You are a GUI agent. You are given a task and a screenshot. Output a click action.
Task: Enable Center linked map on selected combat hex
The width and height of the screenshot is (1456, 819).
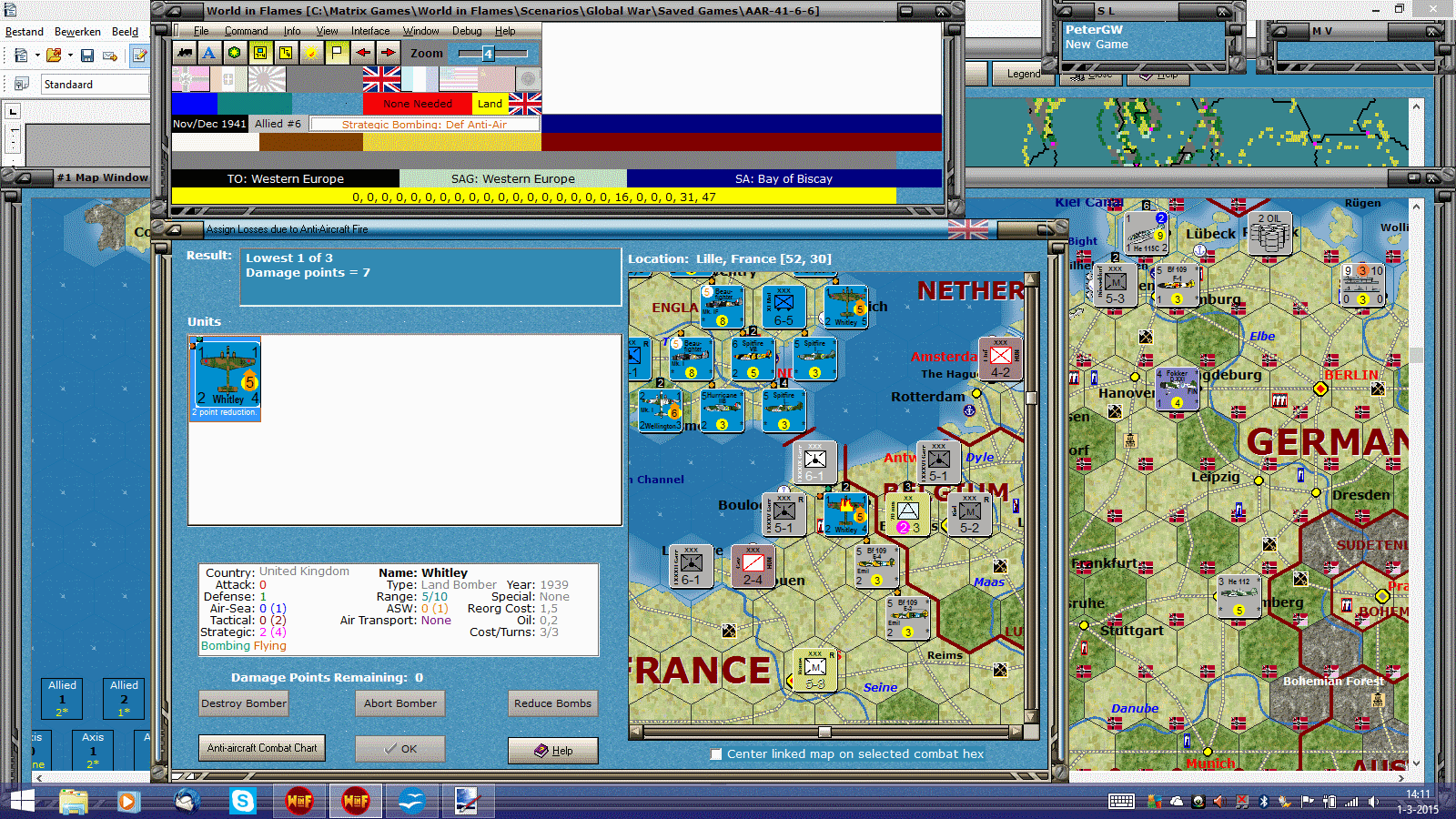(716, 753)
